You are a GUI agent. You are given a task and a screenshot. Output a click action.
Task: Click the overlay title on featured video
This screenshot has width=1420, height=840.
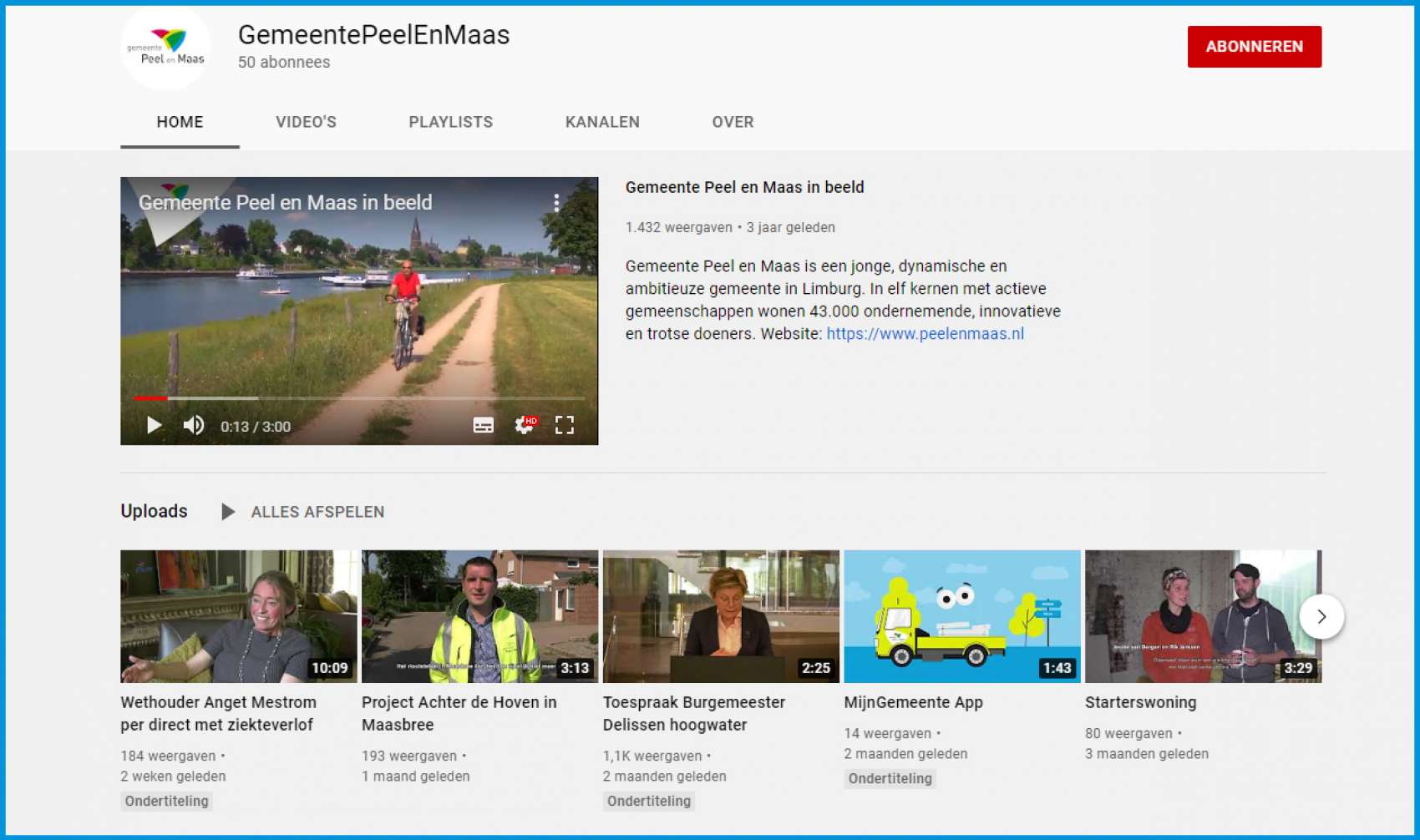285,202
